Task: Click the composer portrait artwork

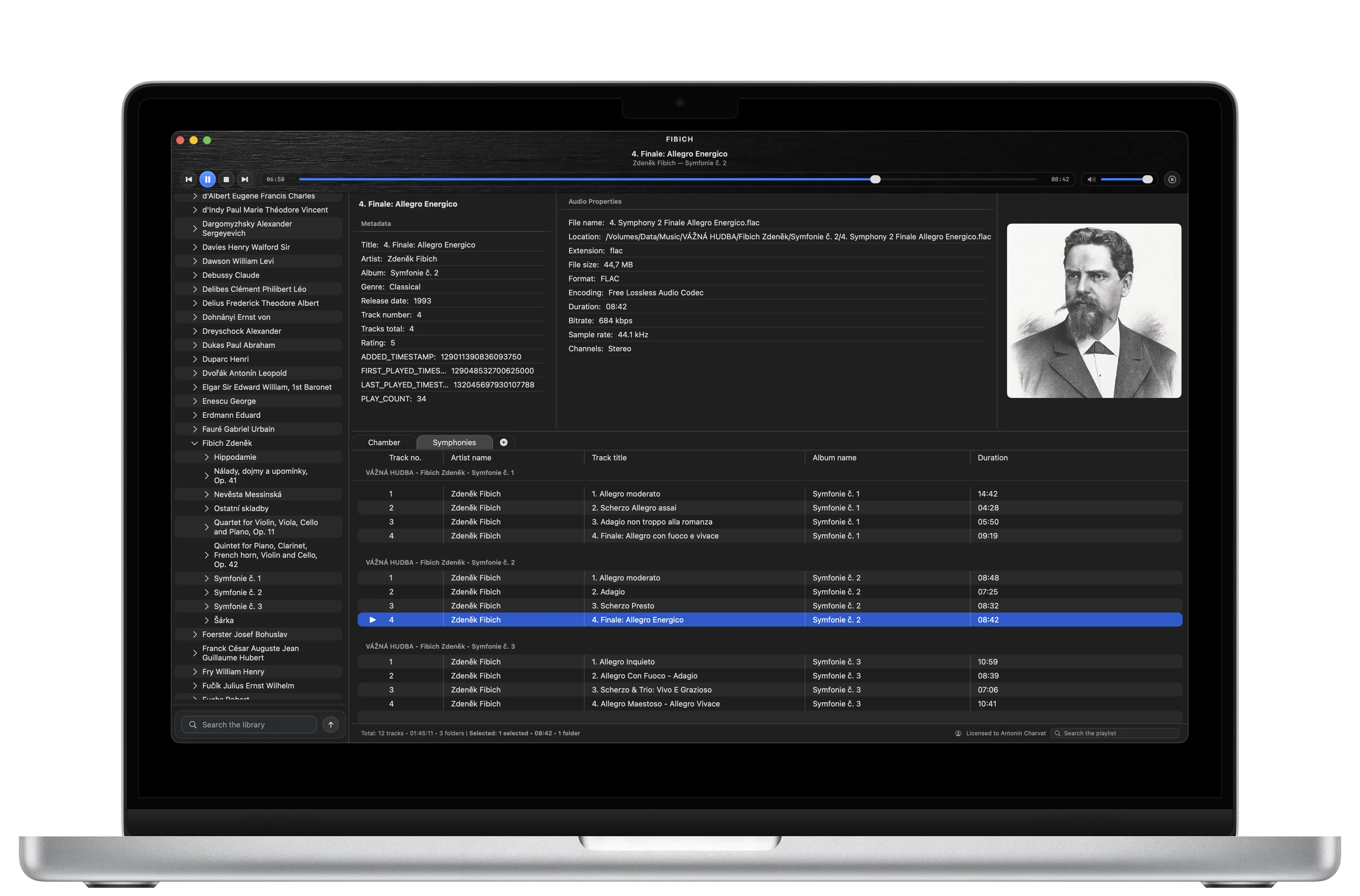Action: click(x=1094, y=311)
